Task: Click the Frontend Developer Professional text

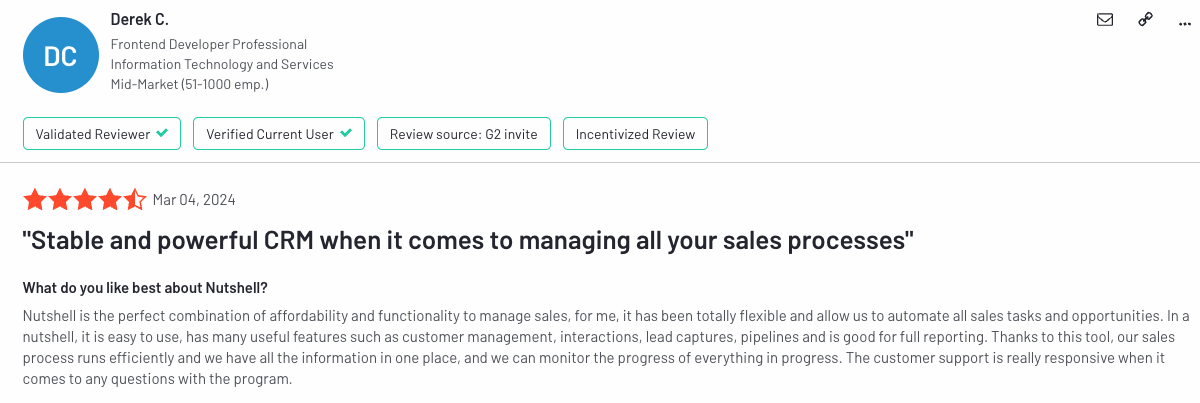Action: coord(208,44)
